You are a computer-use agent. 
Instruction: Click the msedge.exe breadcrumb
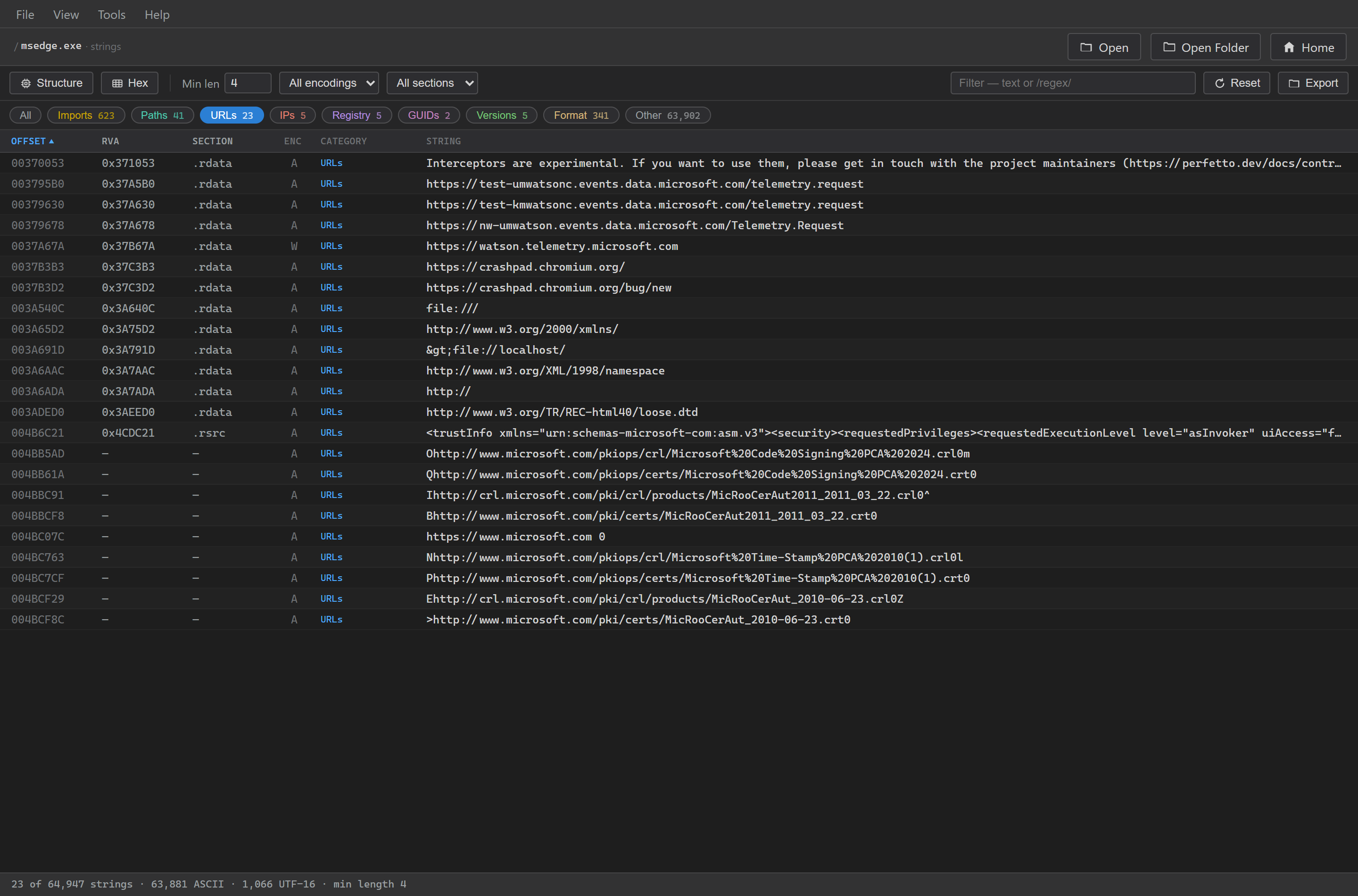[51, 46]
